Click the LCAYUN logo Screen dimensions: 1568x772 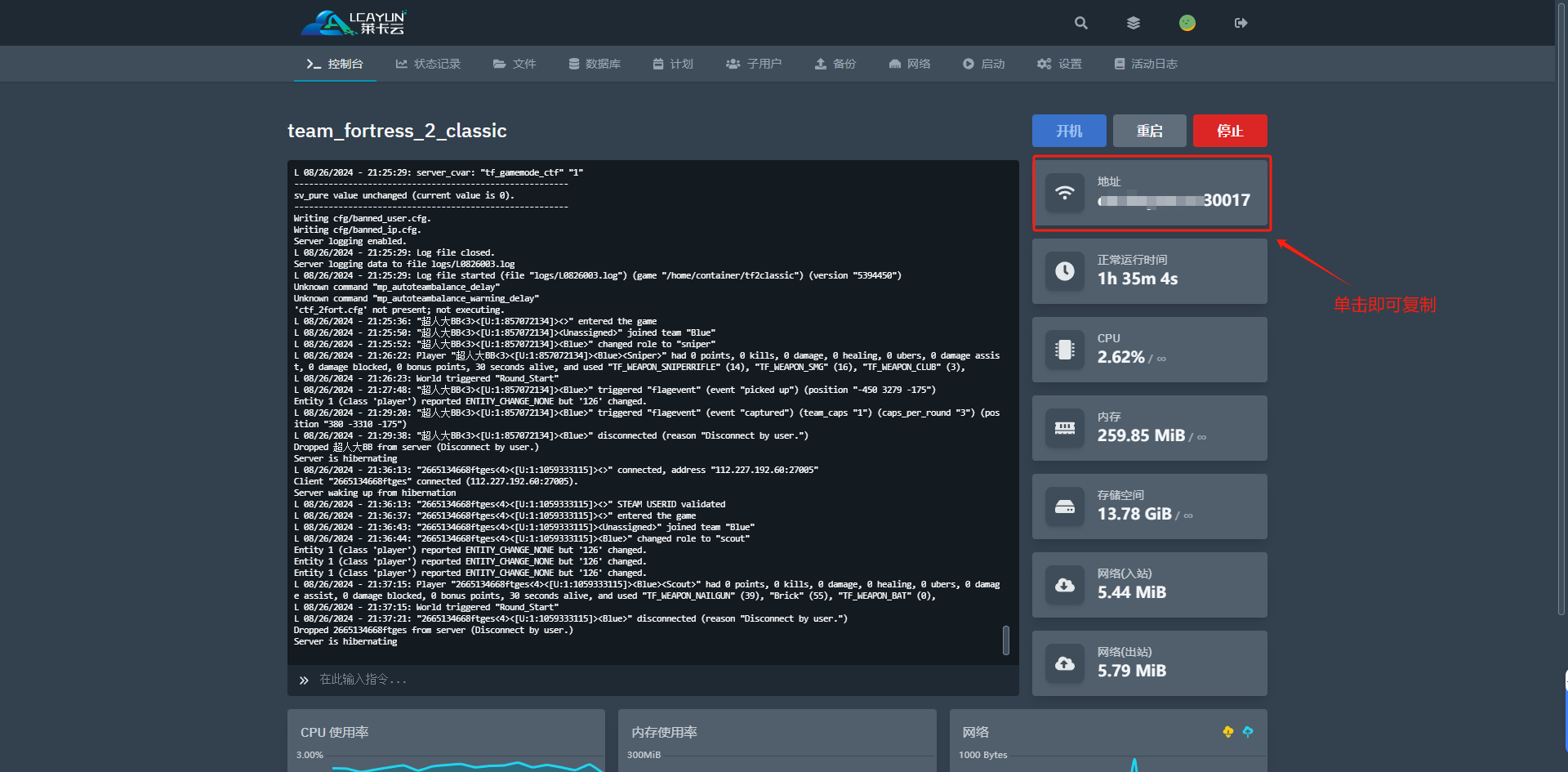click(354, 23)
